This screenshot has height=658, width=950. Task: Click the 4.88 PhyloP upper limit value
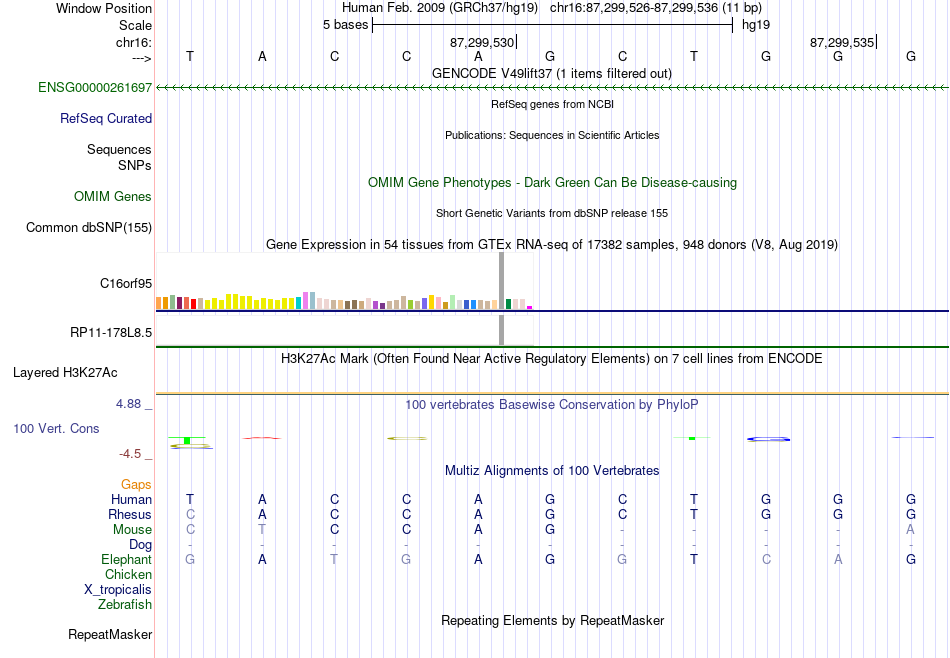(128, 404)
